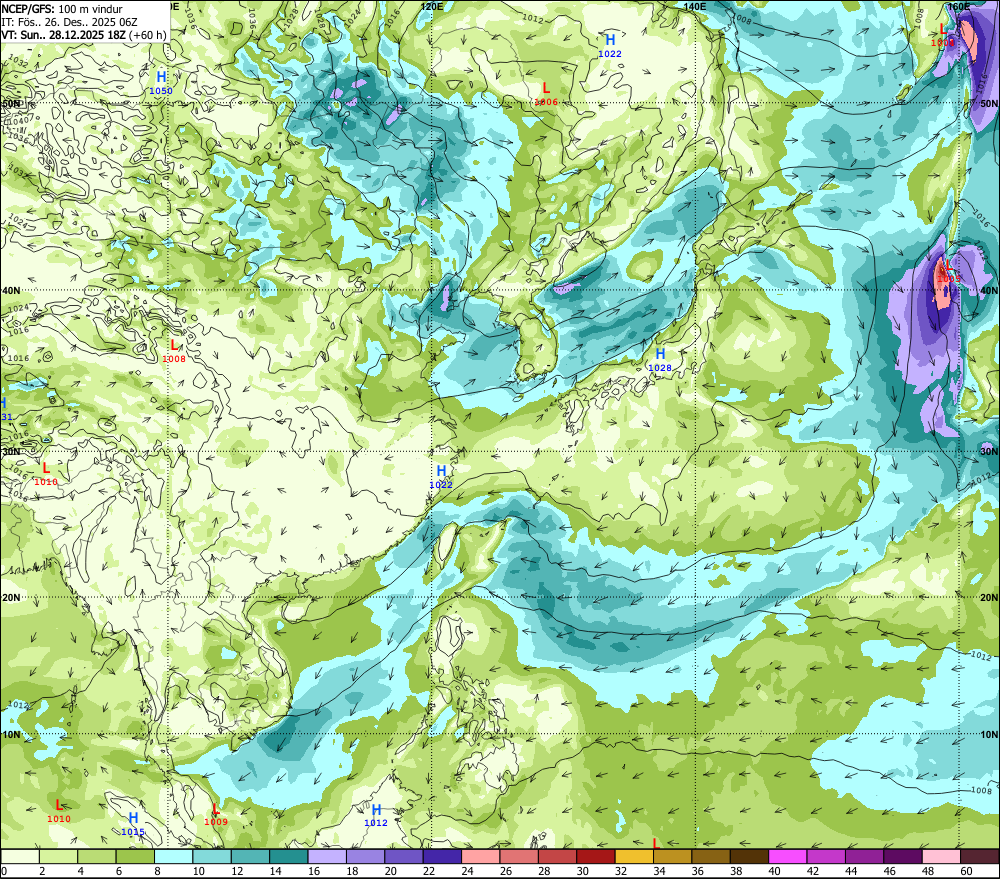Image resolution: width=1000 pixels, height=879 pixels.
Task: Select the lavender 16–18 legend swatch
Action: (327, 857)
